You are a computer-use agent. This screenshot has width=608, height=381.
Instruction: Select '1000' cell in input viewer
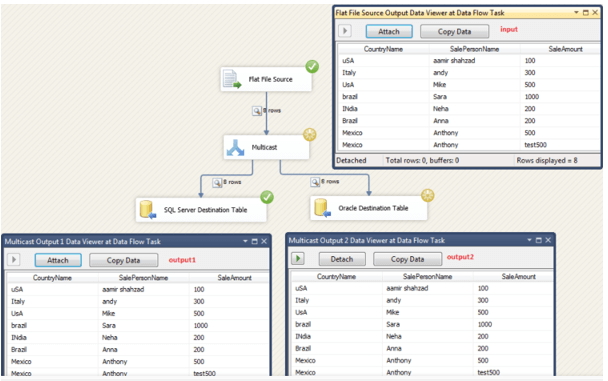pos(560,97)
